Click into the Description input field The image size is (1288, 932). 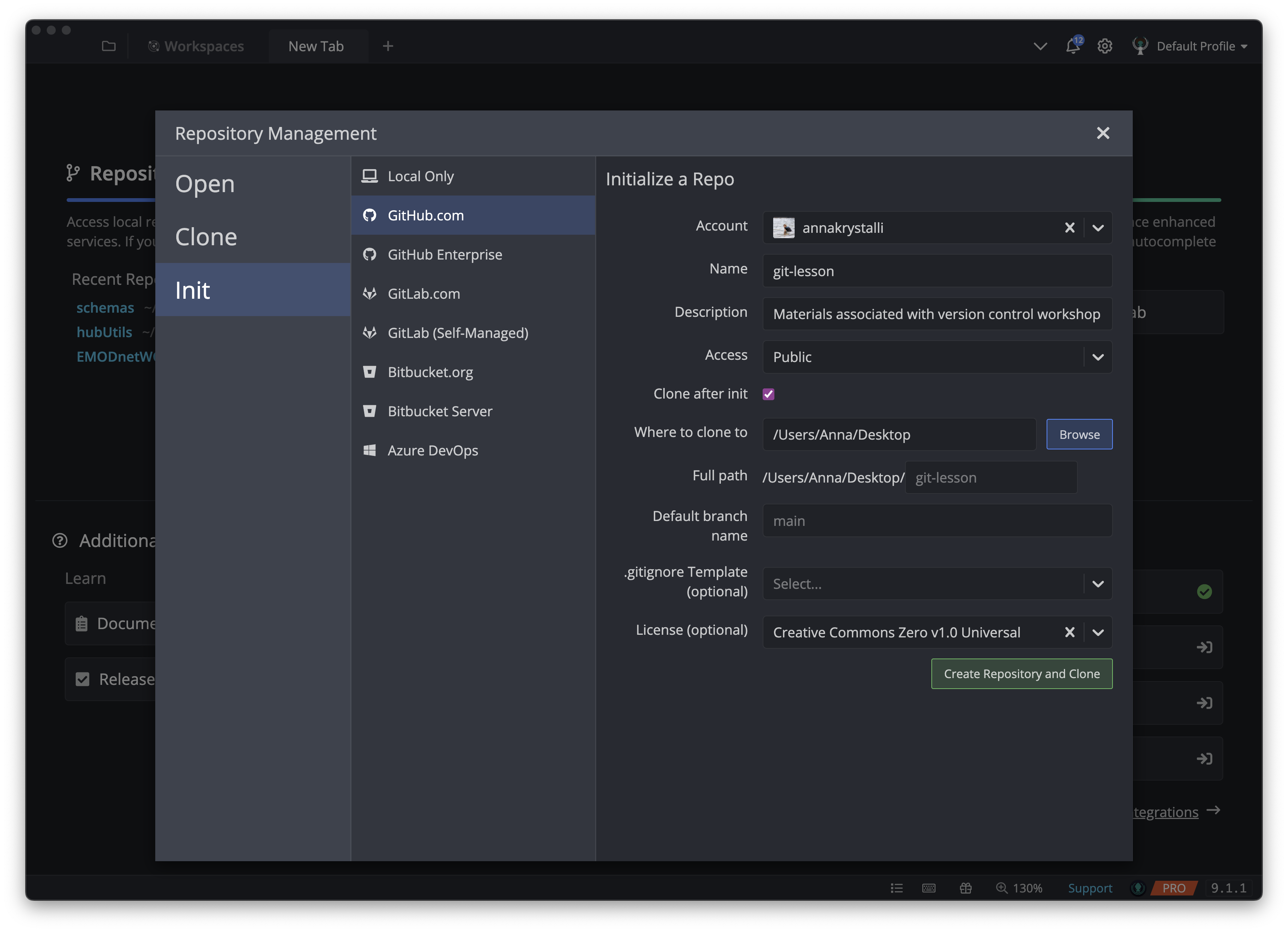pos(937,313)
